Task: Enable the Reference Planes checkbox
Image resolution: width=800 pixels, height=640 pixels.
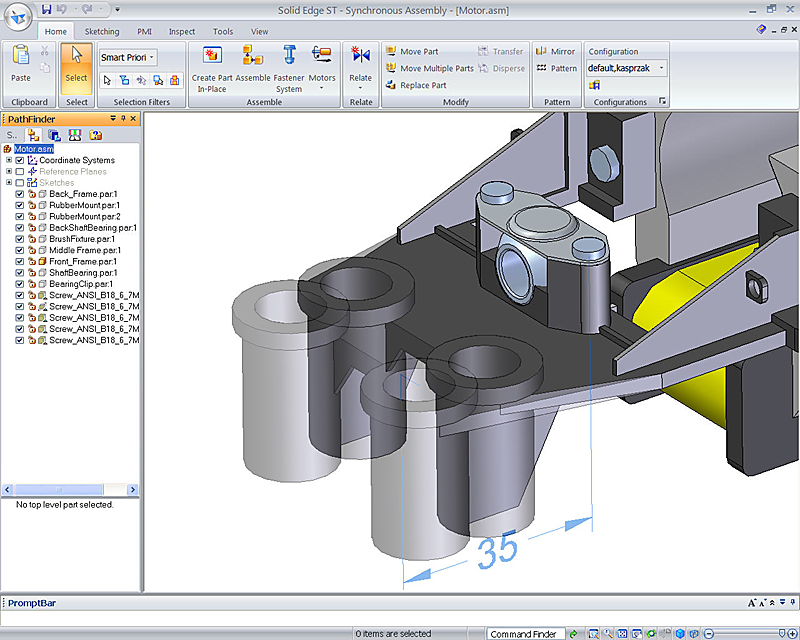Action: coord(20,172)
